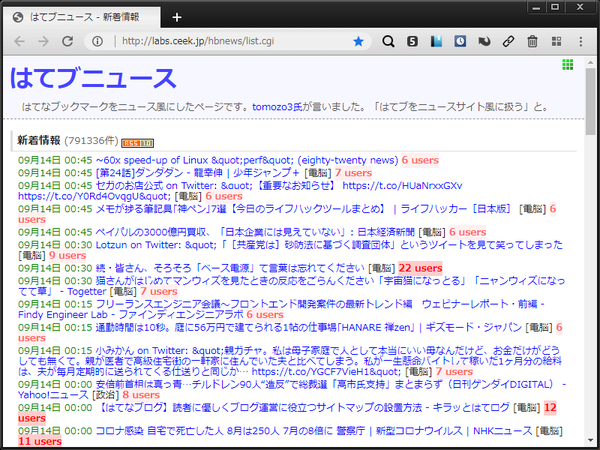
Task: Open the ダンダダン 少年ジャンプ+ article
Action: click(197, 173)
